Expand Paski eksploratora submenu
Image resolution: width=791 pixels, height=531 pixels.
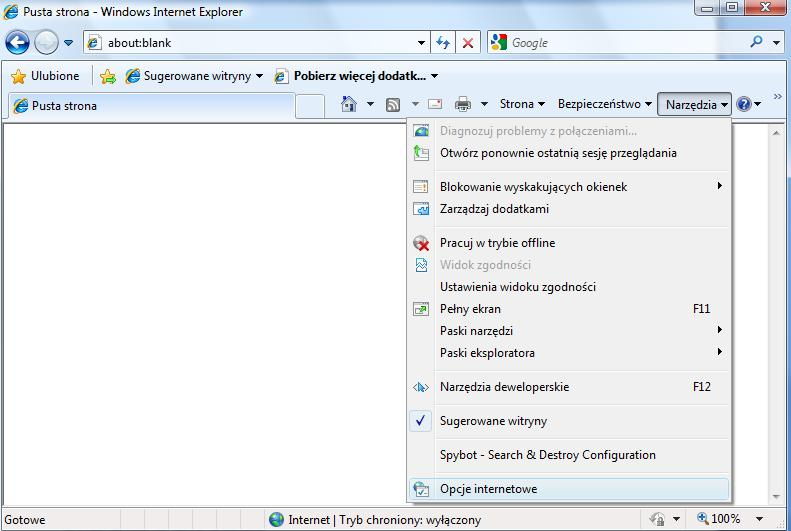tap(569, 353)
